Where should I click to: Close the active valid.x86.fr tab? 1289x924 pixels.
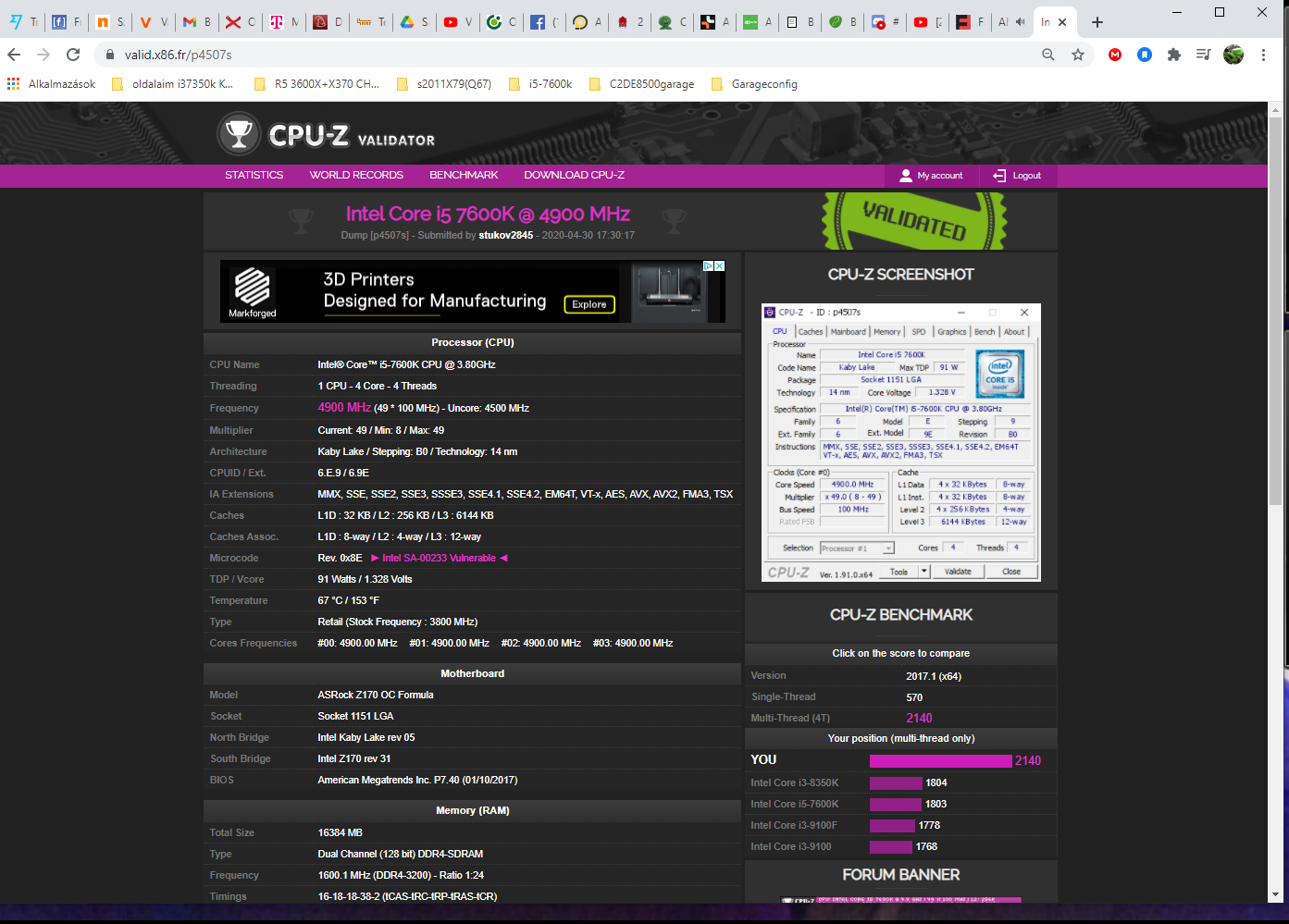pyautogui.click(x=1062, y=22)
